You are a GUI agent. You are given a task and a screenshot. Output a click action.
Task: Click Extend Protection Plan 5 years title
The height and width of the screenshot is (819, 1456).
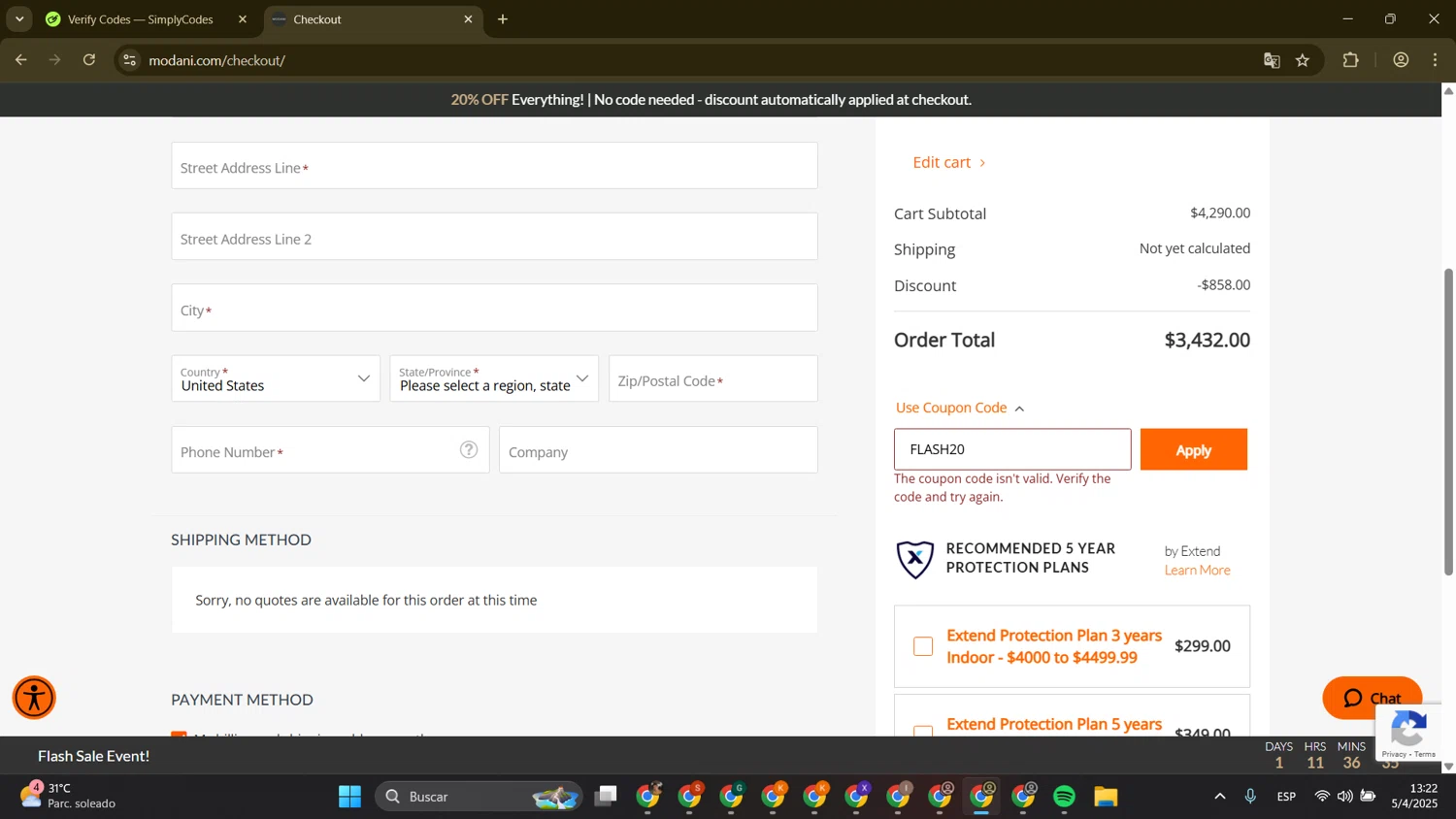click(1054, 724)
